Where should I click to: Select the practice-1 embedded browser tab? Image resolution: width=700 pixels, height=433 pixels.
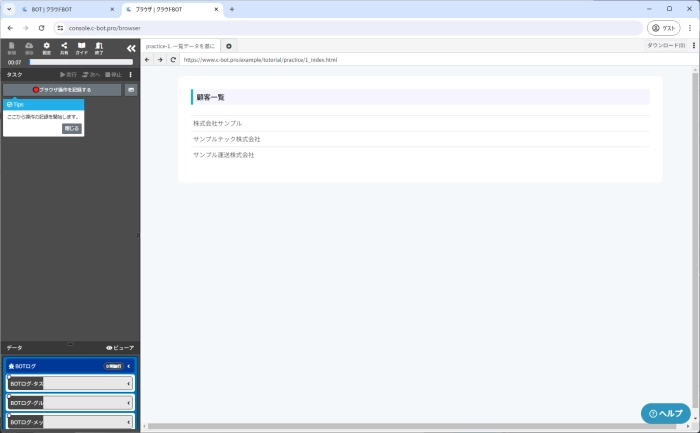(x=180, y=46)
